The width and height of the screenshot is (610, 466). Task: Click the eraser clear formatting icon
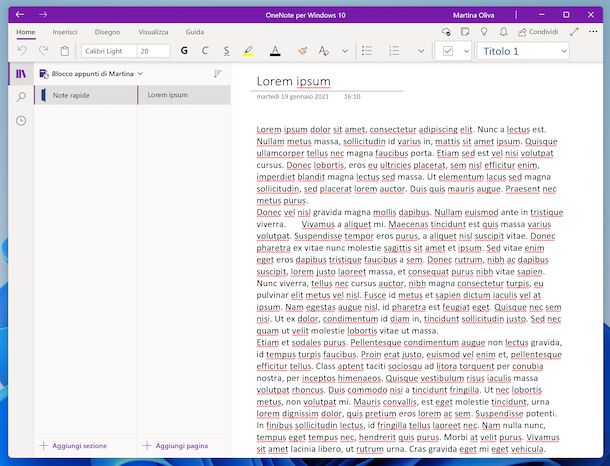tap(301, 51)
